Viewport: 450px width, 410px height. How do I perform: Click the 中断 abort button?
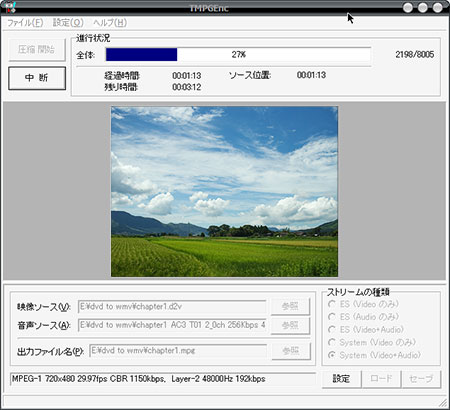point(37,78)
